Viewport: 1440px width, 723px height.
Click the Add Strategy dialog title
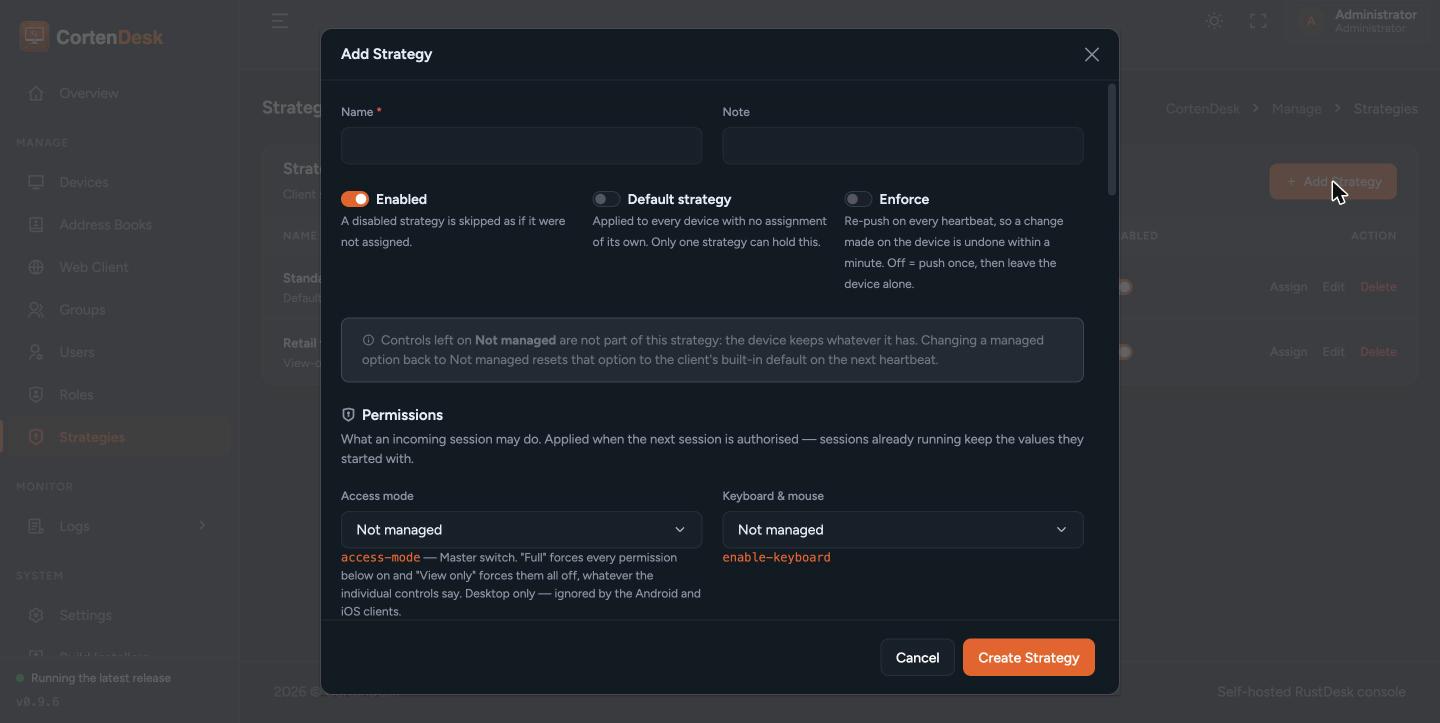click(386, 54)
